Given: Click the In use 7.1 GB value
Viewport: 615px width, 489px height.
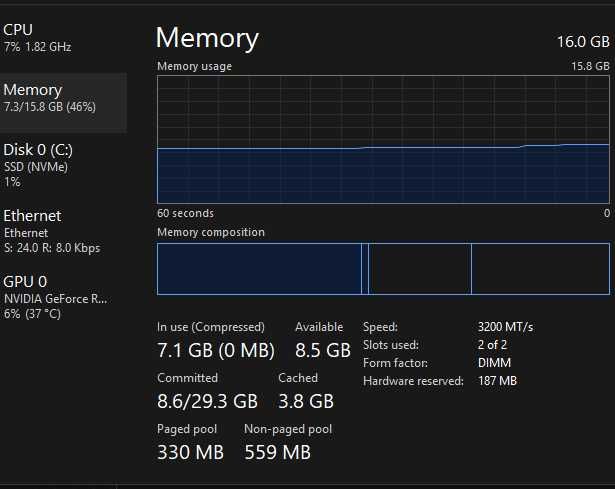Looking at the screenshot, I should pyautogui.click(x=215, y=350).
